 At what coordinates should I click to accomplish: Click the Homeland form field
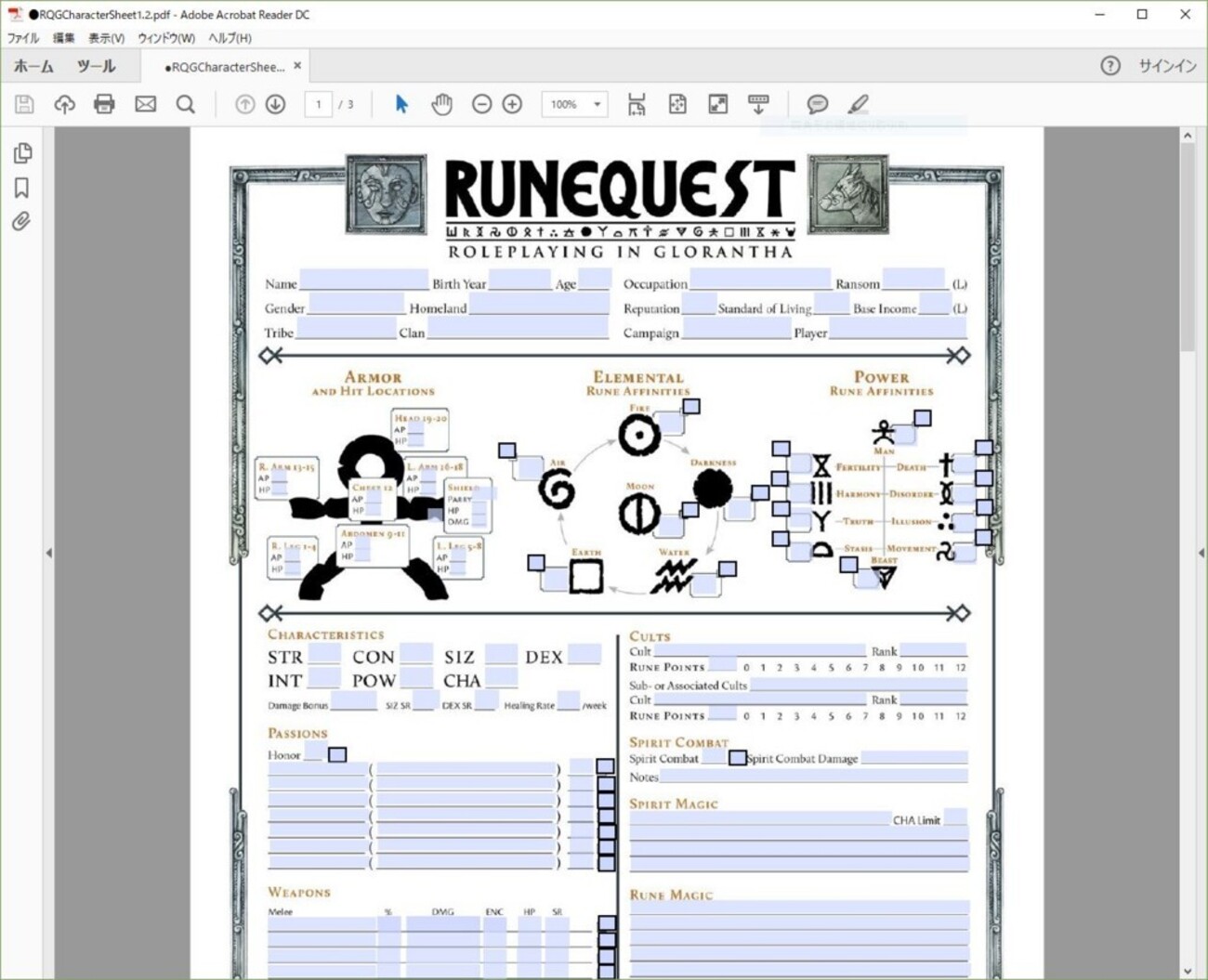pos(538,305)
